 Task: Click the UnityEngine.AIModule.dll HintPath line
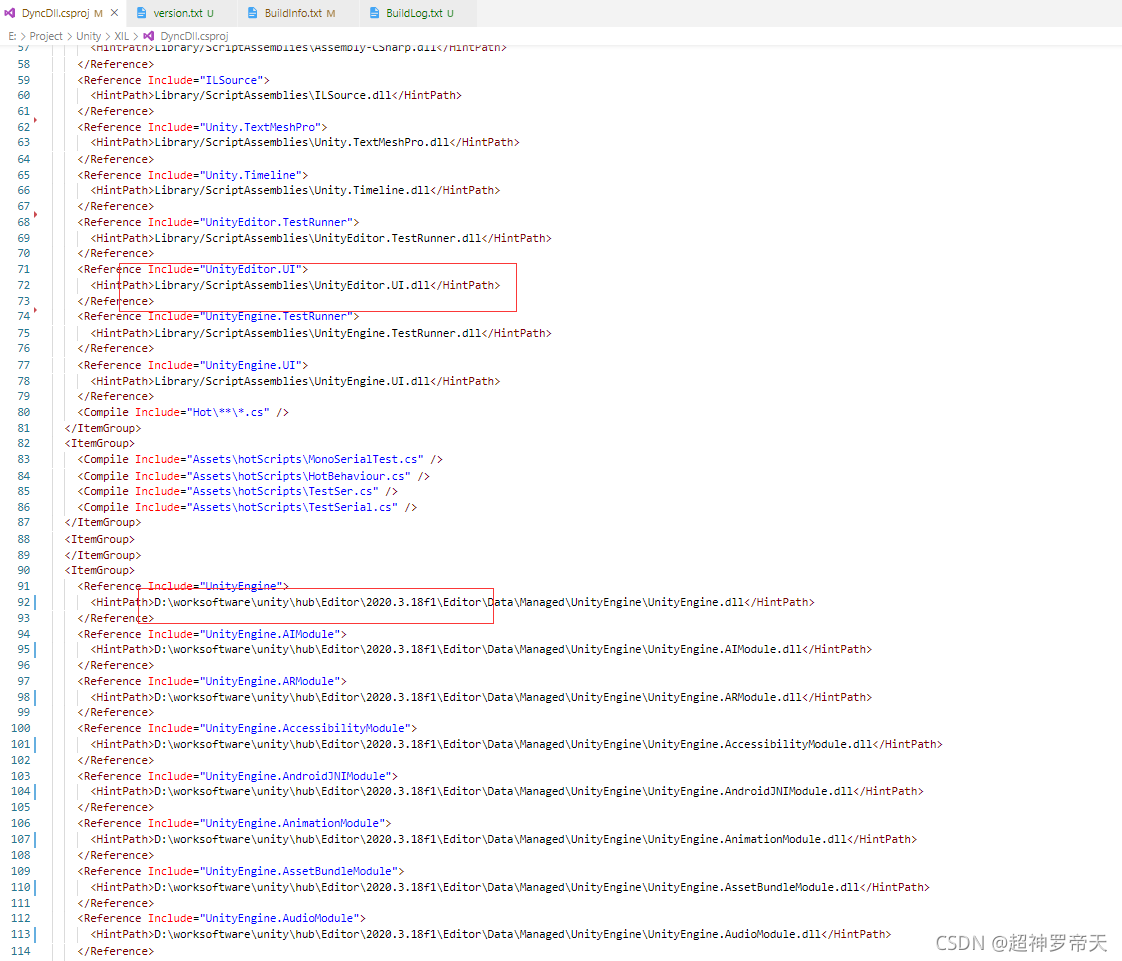click(481, 650)
